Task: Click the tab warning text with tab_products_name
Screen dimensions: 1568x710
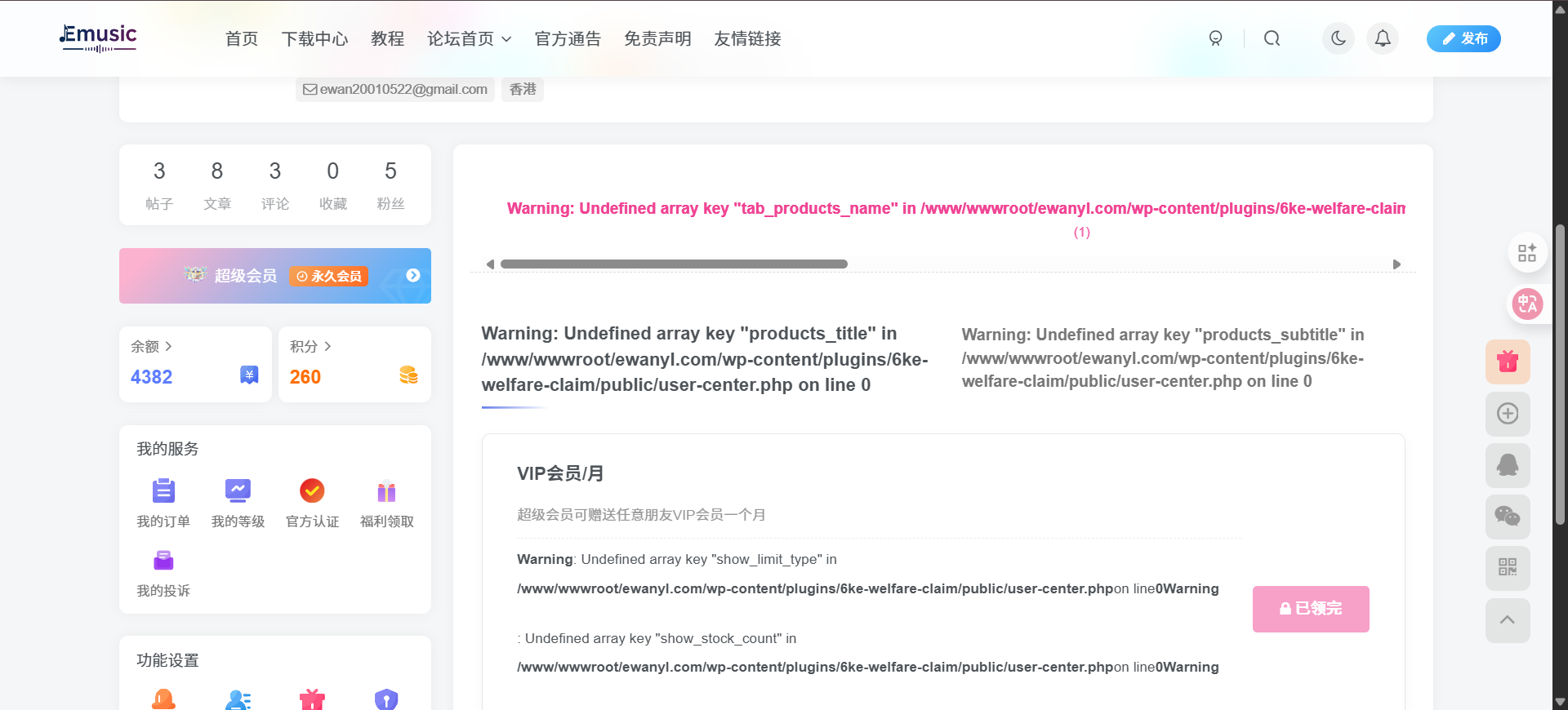Action: [x=956, y=208]
